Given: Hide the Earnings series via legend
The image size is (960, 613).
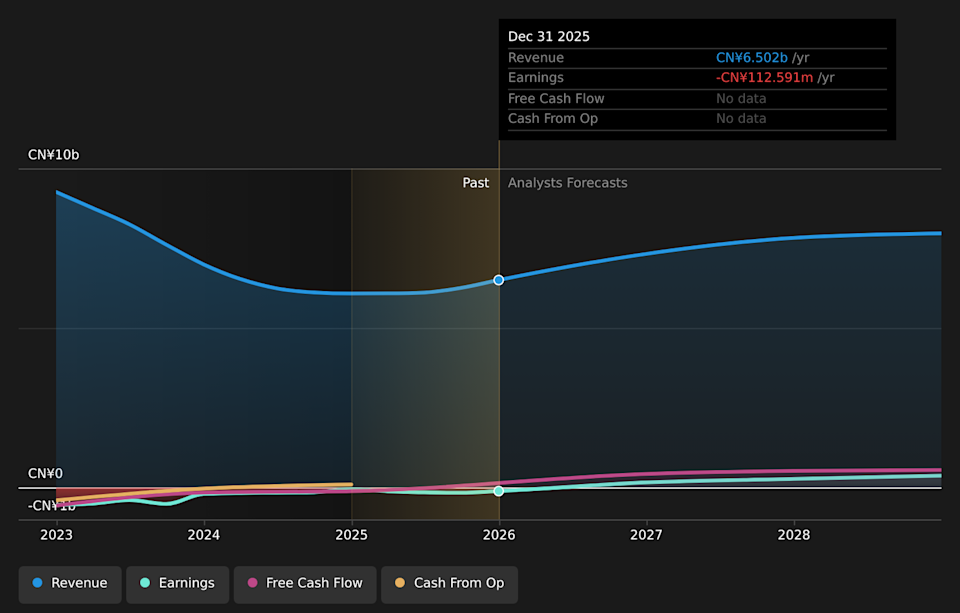Looking at the screenshot, I should coord(177,583).
